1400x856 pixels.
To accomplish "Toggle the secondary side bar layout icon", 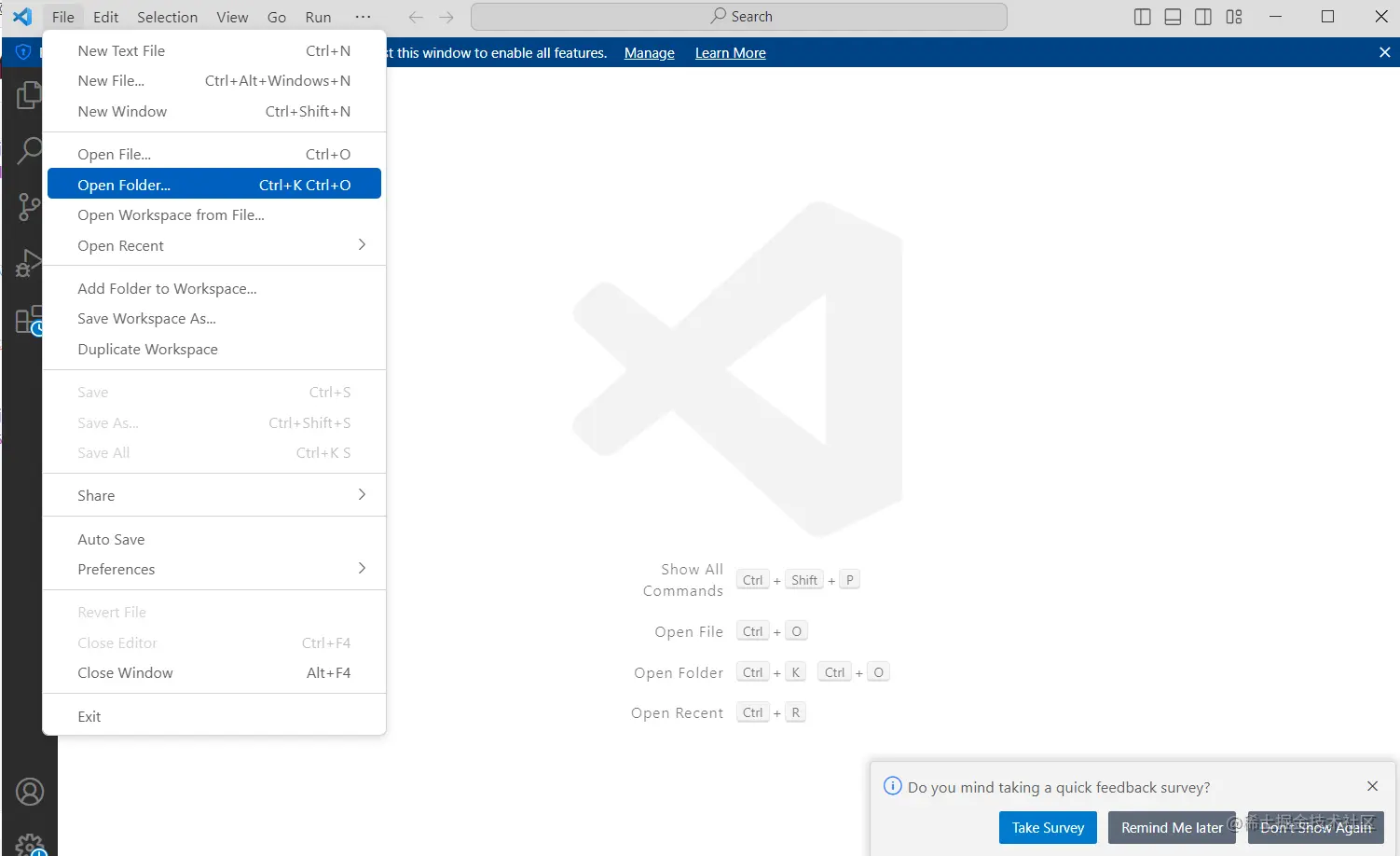I will 1203,17.
